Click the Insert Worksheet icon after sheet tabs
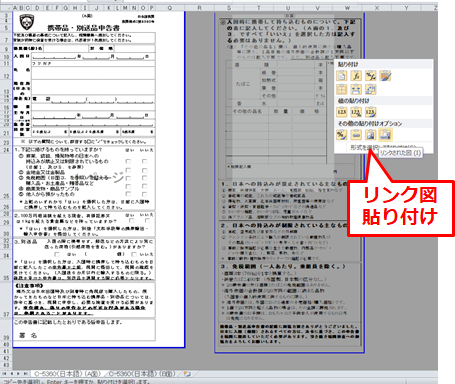 click(187, 374)
